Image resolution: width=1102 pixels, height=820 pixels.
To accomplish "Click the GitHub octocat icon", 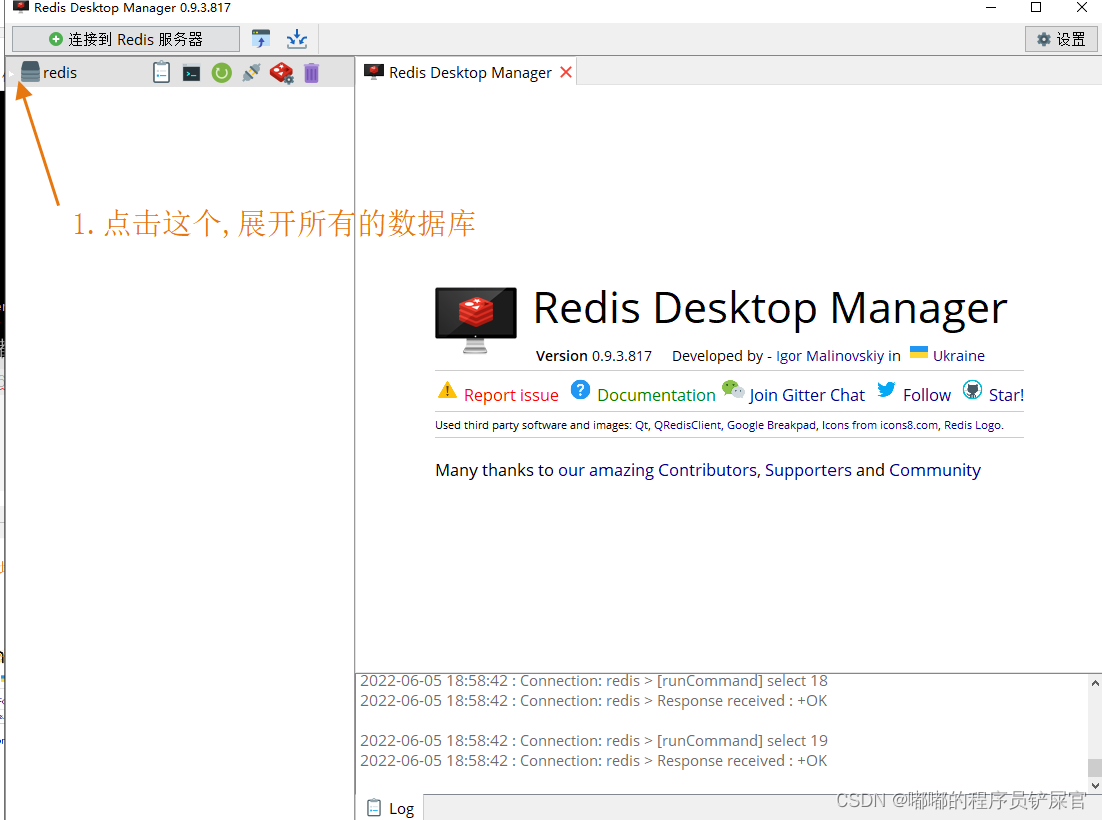I will point(972,389).
